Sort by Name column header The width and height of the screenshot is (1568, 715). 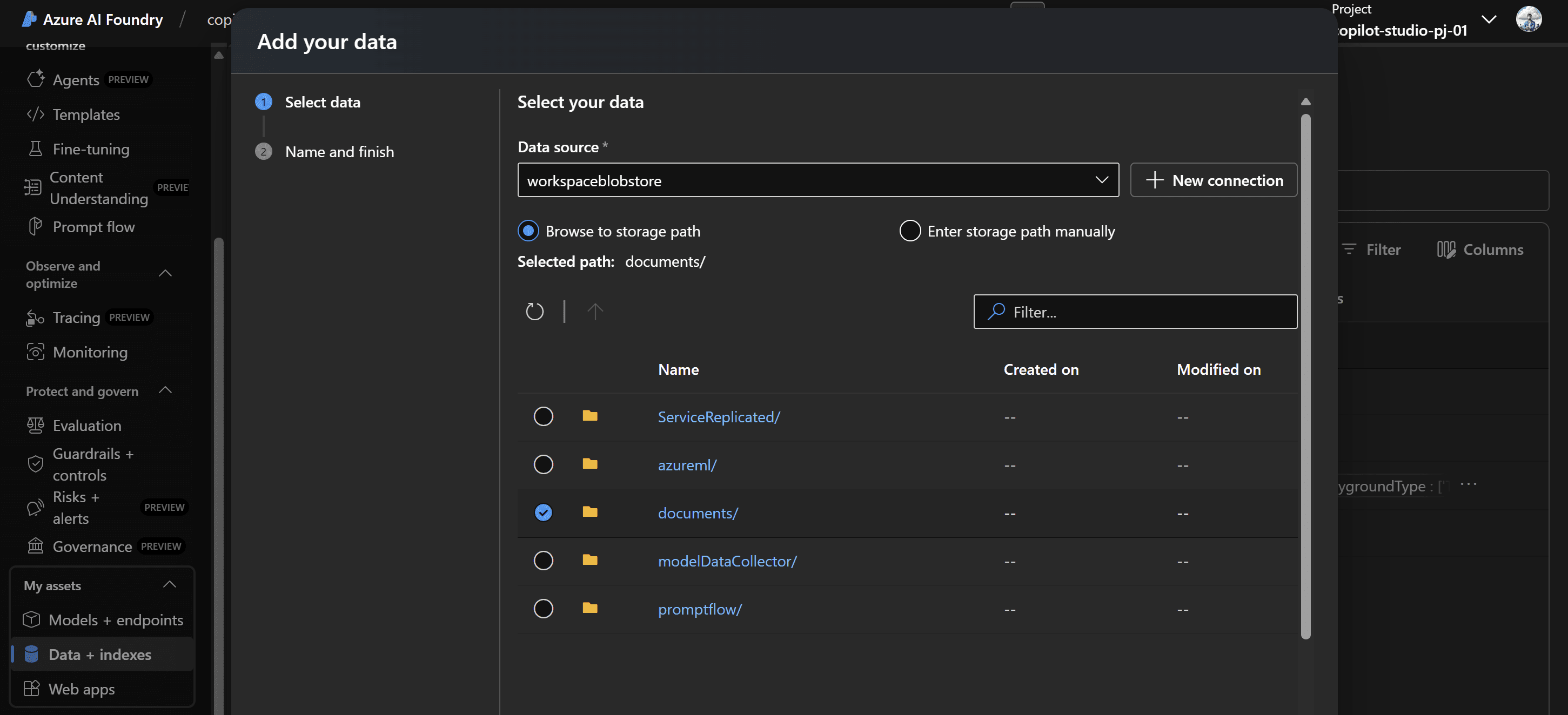(678, 369)
